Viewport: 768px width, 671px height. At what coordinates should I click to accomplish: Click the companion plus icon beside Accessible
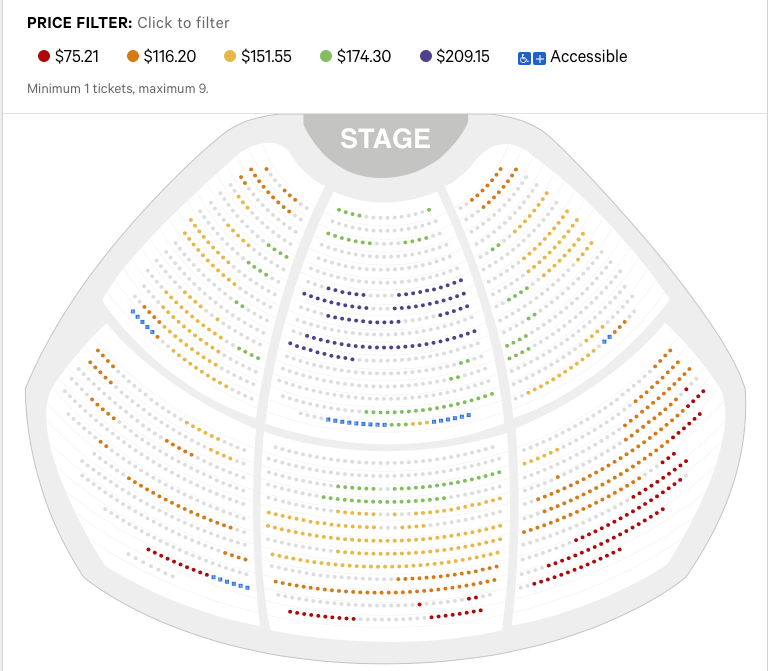pyautogui.click(x=539, y=58)
